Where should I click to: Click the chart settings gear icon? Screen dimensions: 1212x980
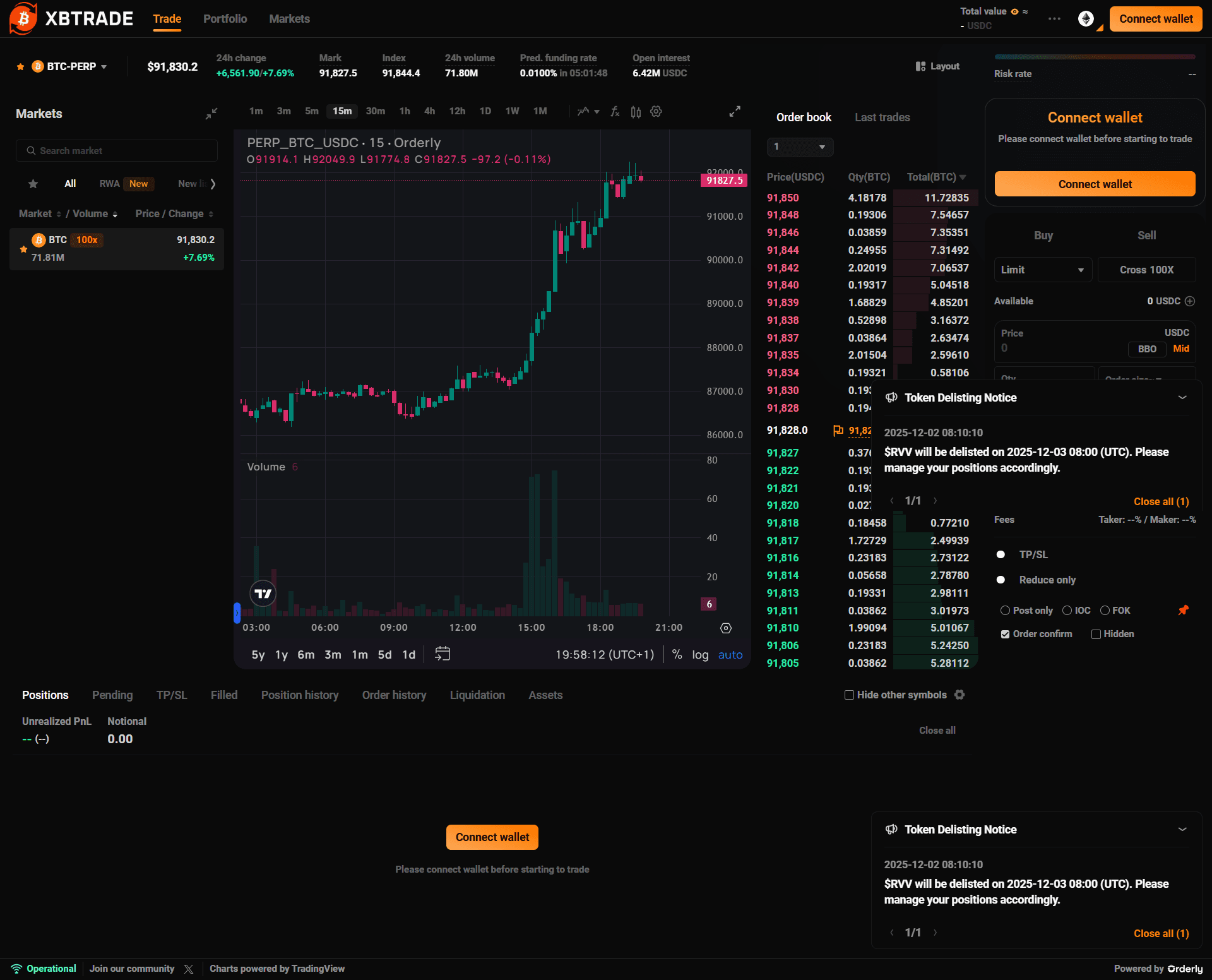(x=656, y=112)
